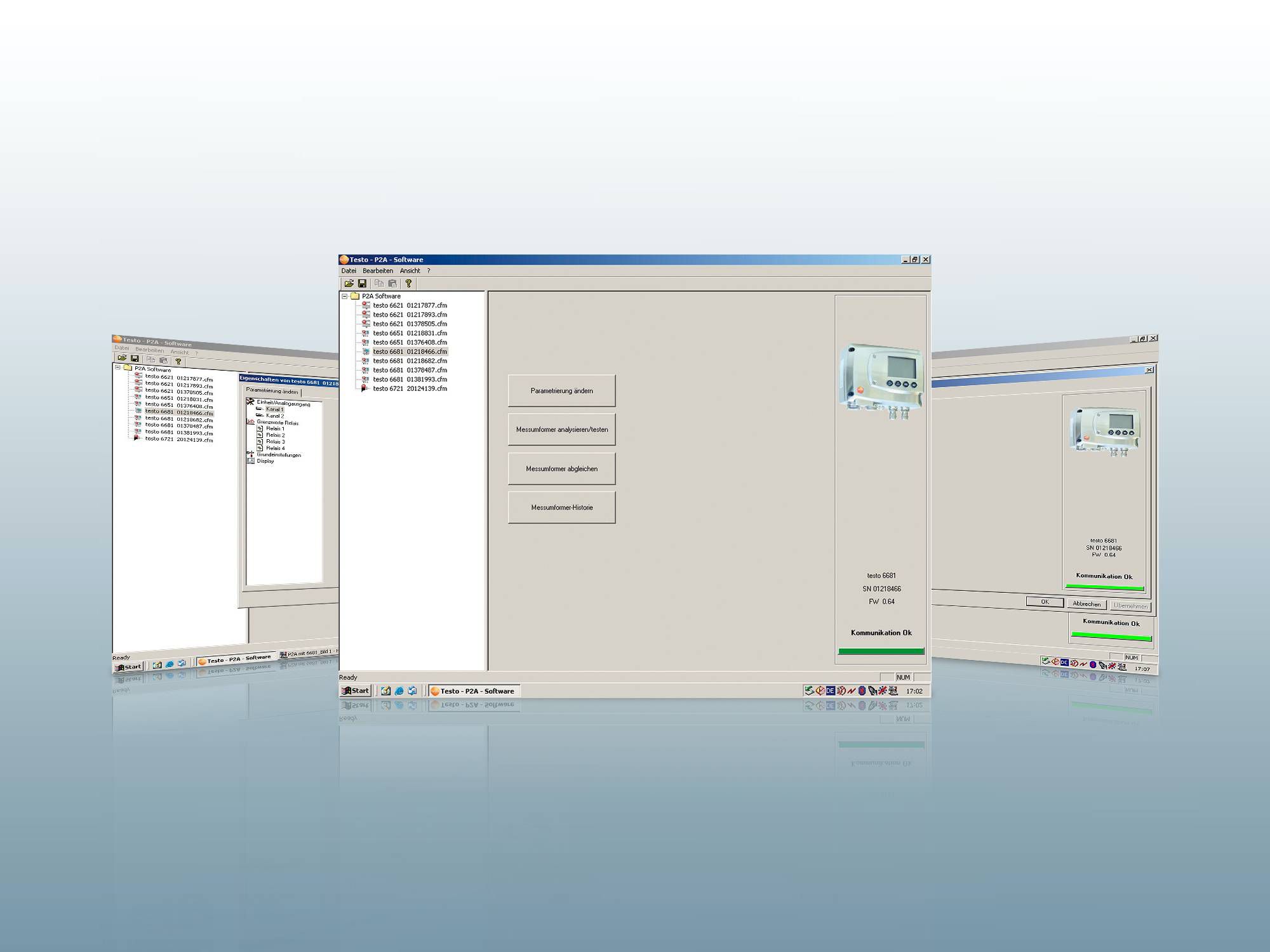This screenshot has height=952, width=1270.
Task: Select testo 6721 20124139.cfm tree entry
Action: (x=410, y=388)
